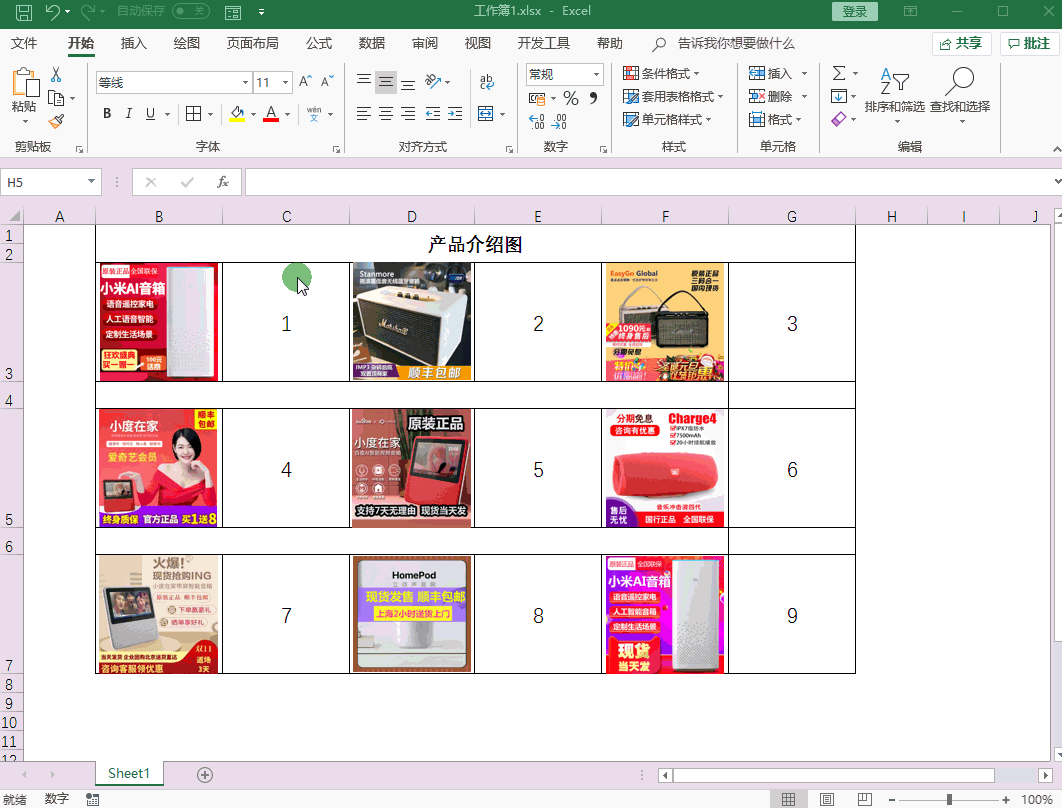The height and width of the screenshot is (808, 1062).
Task: Click the insert function fx icon
Action: [x=223, y=182]
